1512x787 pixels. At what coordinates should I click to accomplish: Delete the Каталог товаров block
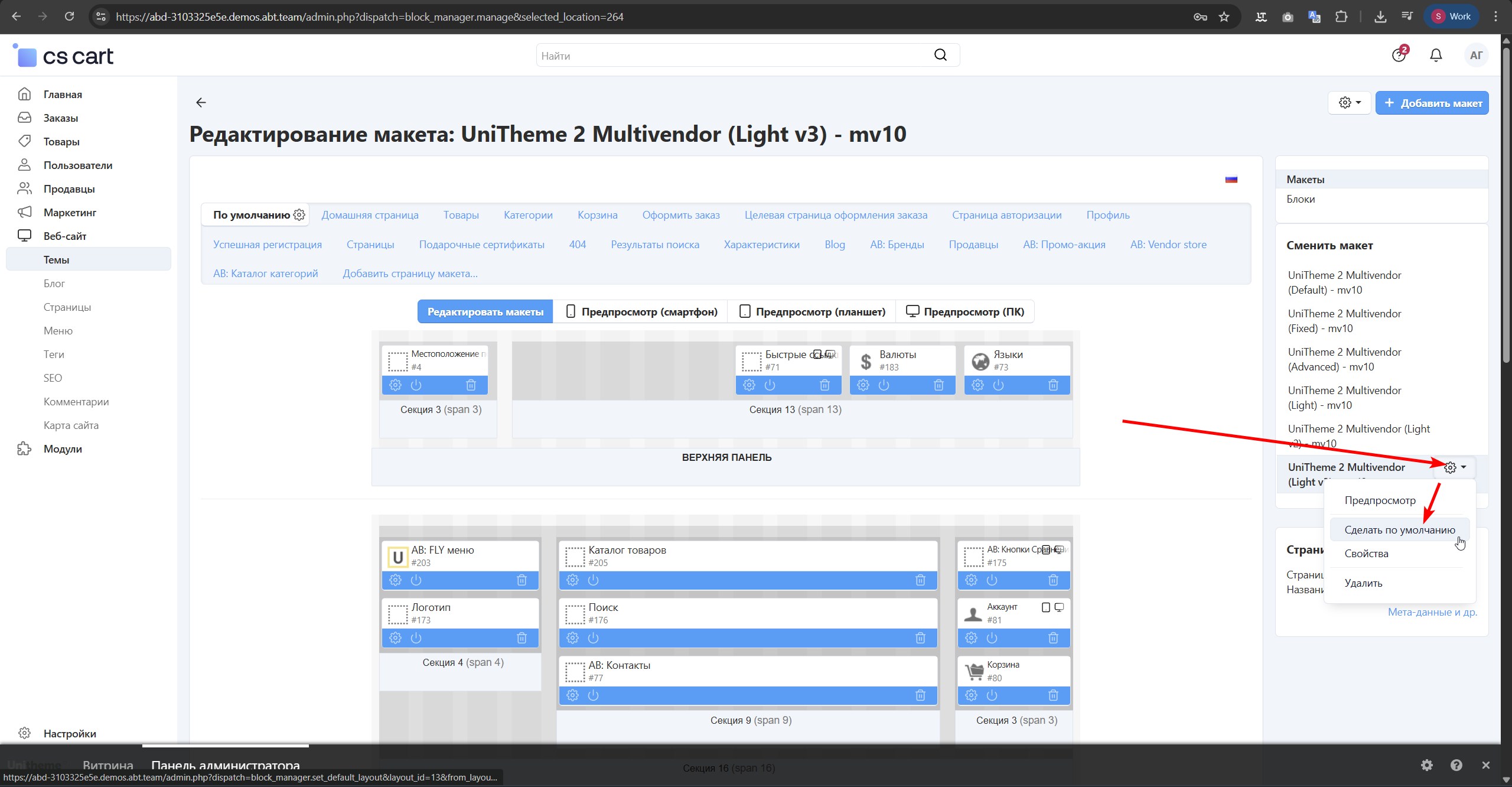(920, 580)
